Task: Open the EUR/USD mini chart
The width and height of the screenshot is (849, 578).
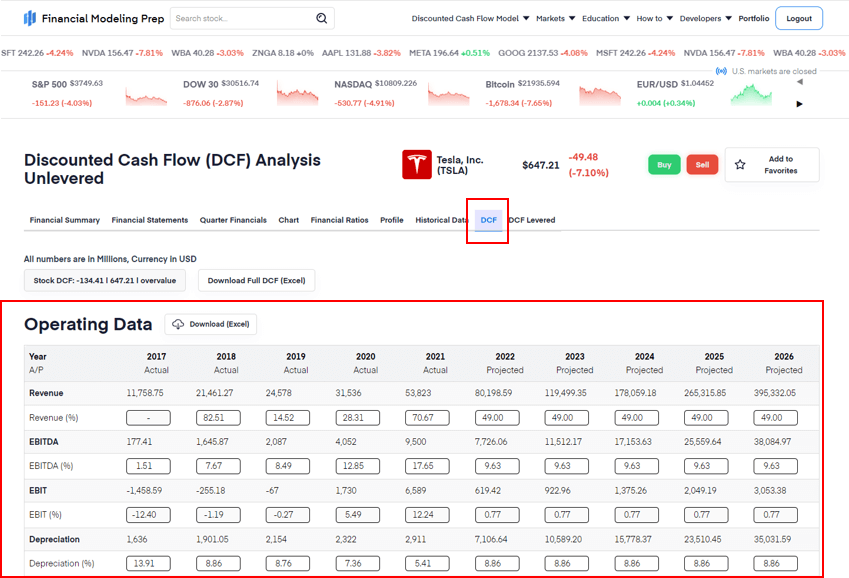Action: [x=751, y=95]
